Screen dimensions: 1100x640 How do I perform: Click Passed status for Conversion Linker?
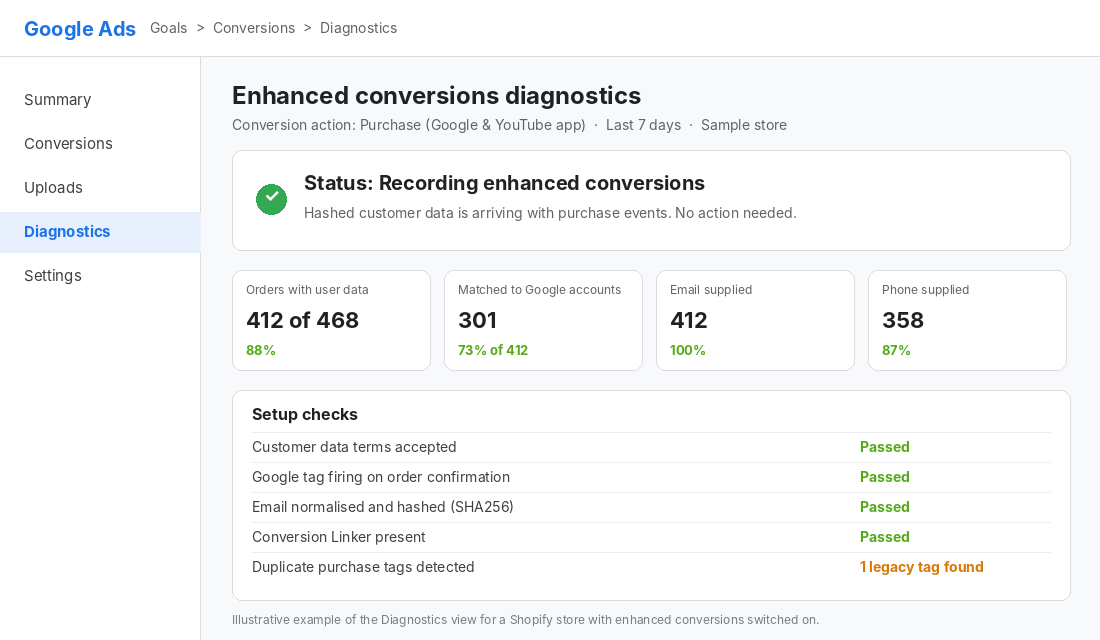tap(885, 538)
